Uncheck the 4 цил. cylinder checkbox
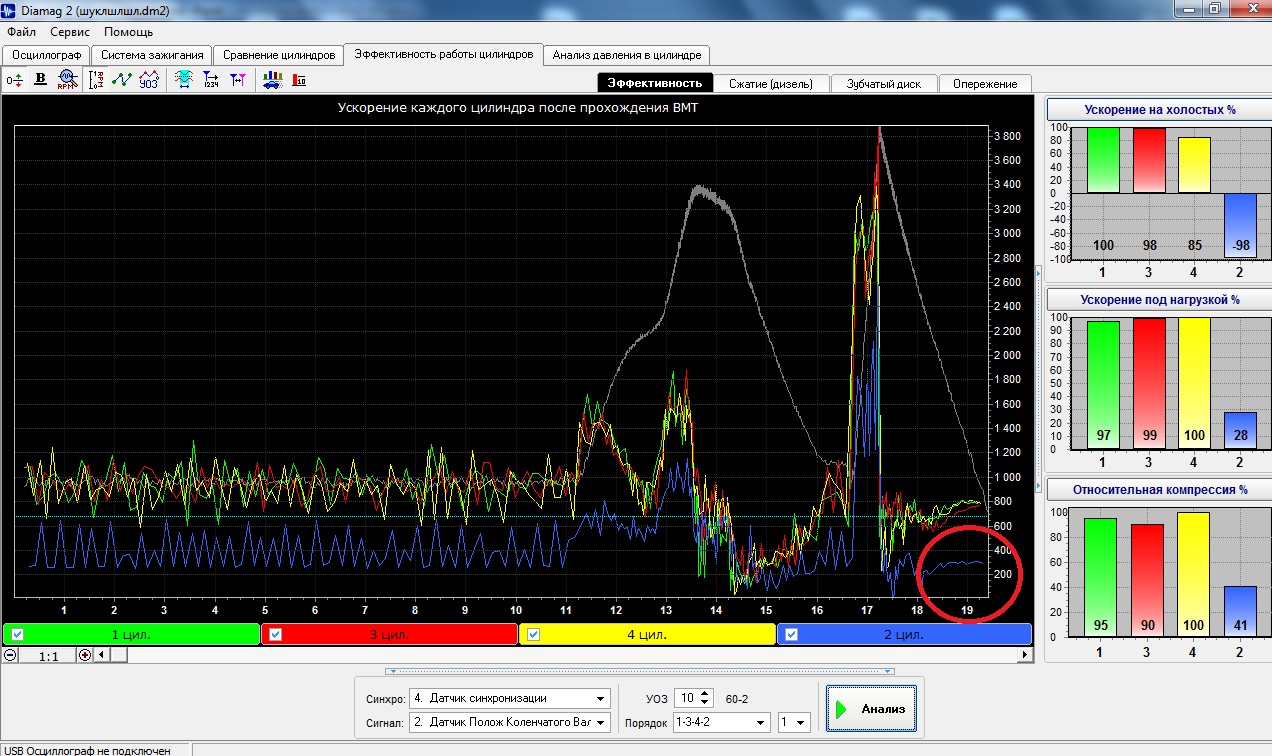 534,634
